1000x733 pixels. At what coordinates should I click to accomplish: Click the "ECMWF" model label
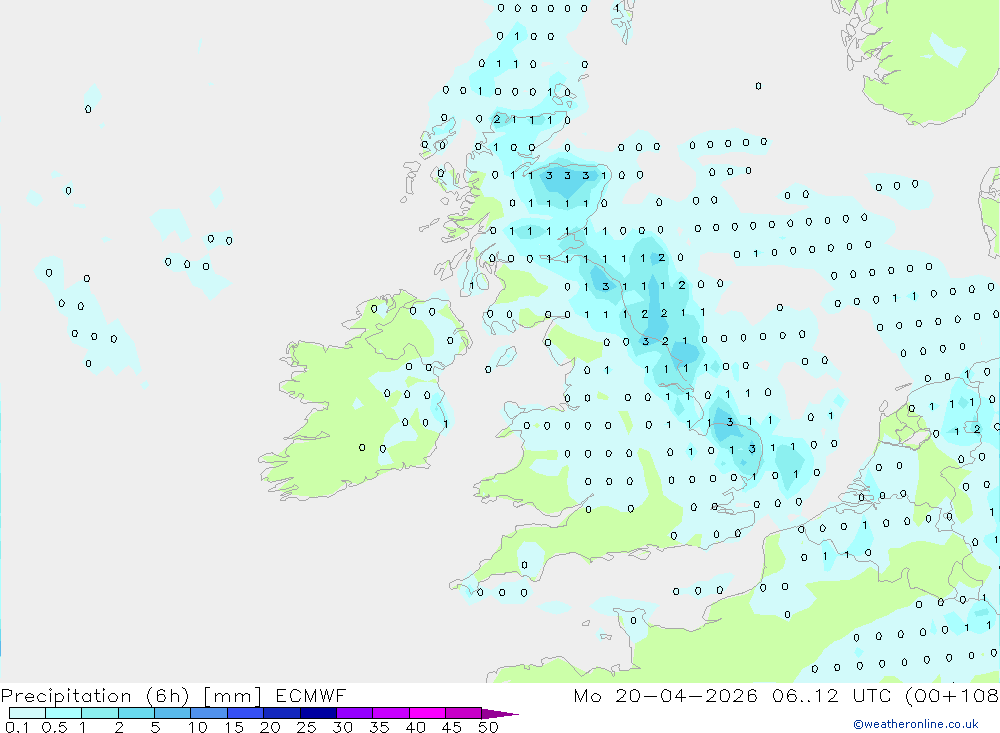pyautogui.click(x=311, y=695)
